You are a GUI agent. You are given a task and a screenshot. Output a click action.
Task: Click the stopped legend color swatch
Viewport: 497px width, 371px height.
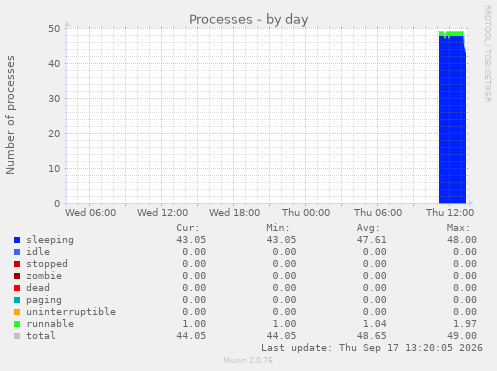click(x=17, y=264)
